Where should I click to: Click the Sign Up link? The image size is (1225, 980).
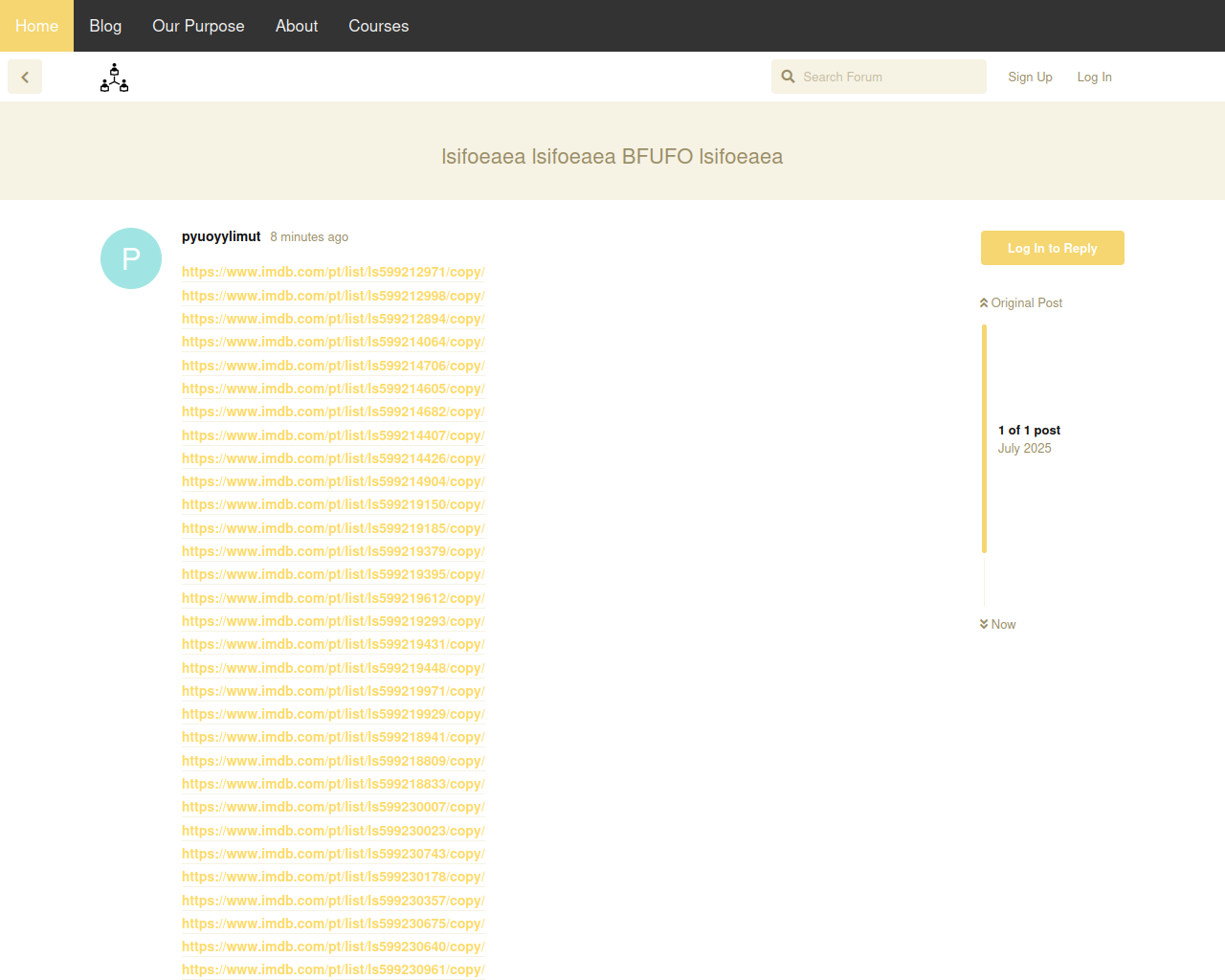pyautogui.click(x=1030, y=77)
